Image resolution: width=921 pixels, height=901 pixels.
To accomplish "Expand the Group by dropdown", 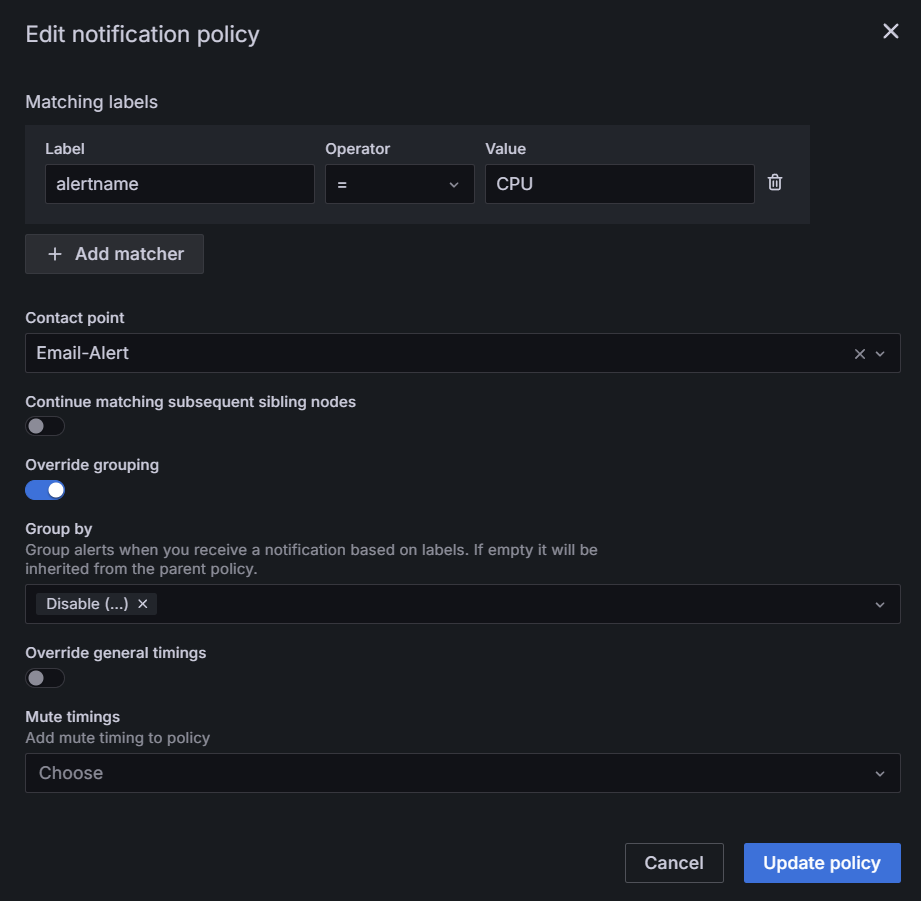I will (x=880, y=604).
